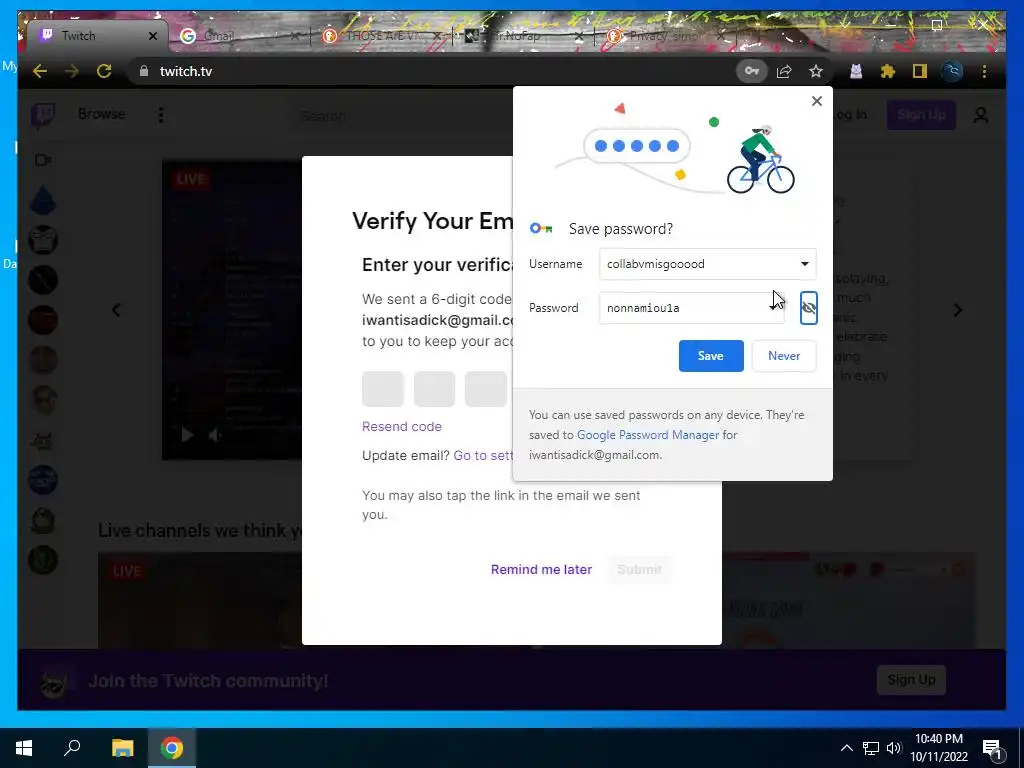Open File Explorer from taskbar
Viewport: 1024px width, 768px height.
[x=122, y=748]
